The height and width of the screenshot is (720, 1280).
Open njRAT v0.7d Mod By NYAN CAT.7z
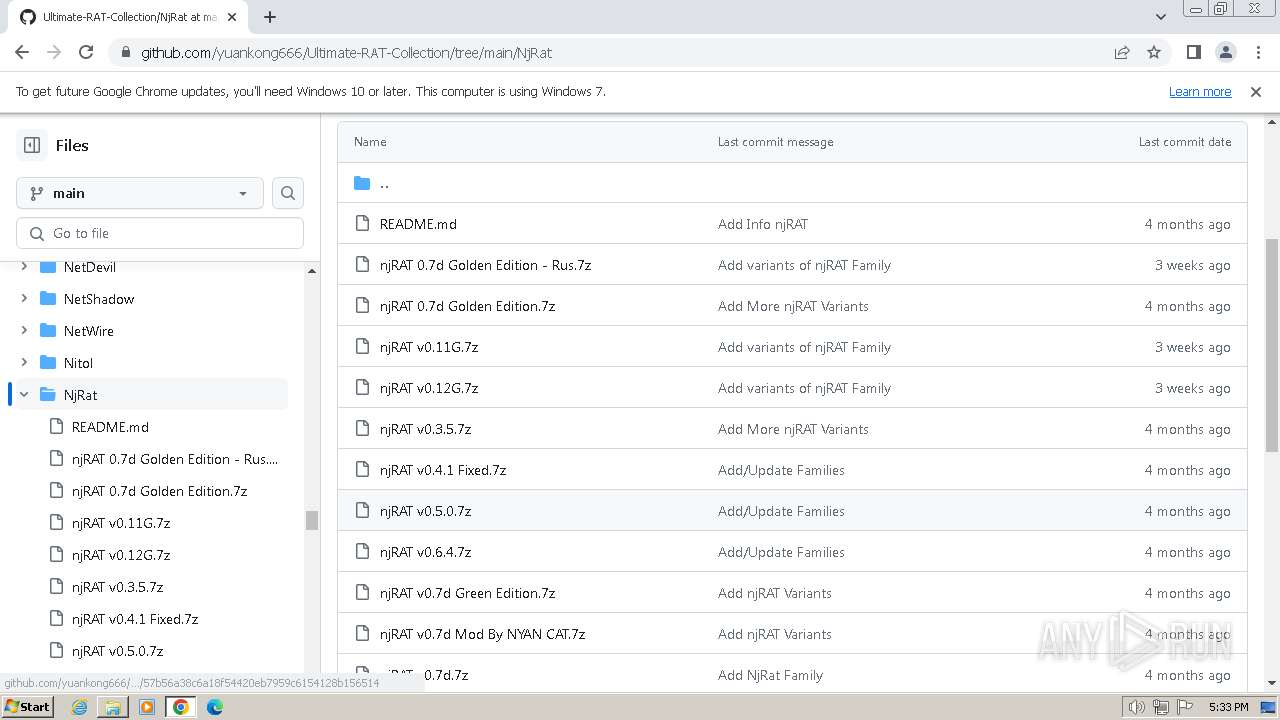tap(482, 634)
